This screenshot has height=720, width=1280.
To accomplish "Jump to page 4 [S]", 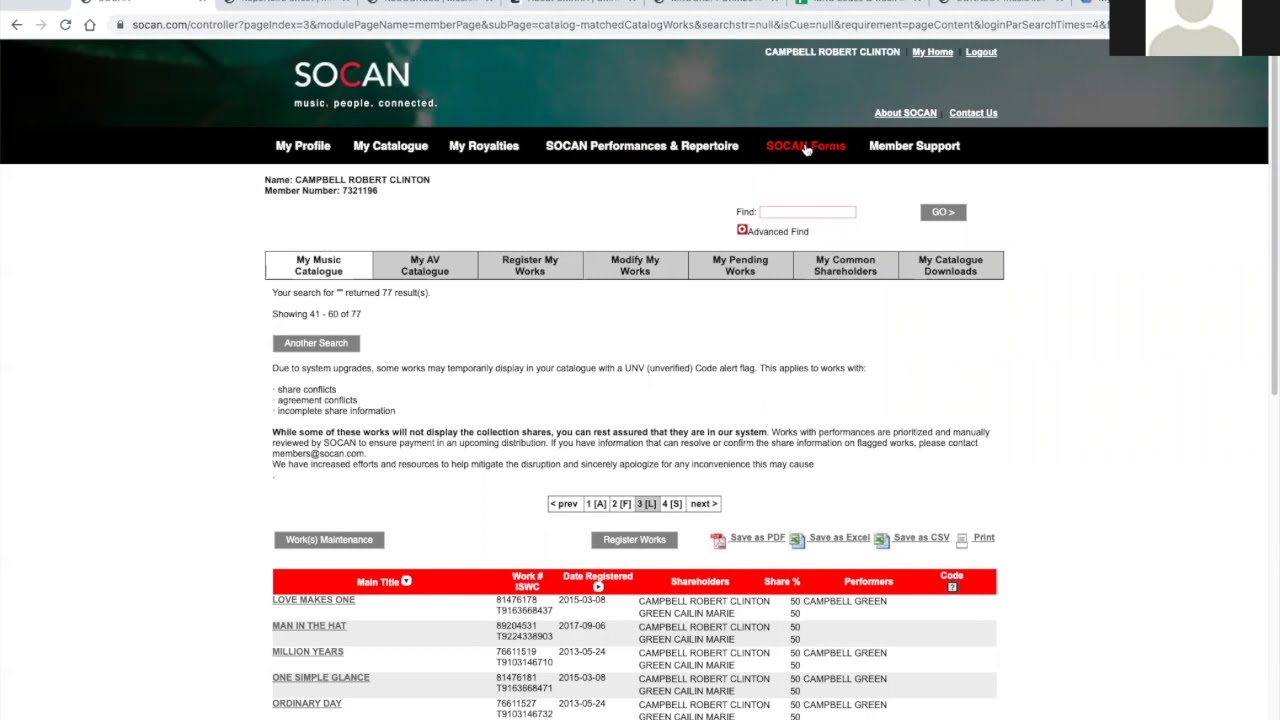I will tap(672, 504).
